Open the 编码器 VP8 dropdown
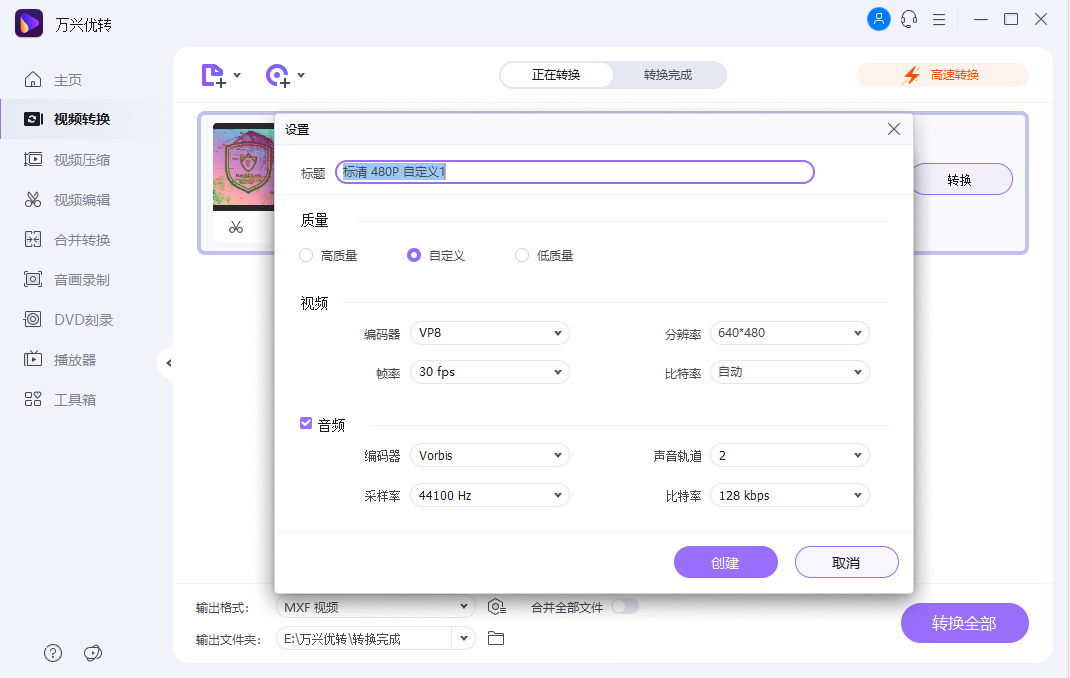This screenshot has height=678, width=1070. tap(489, 332)
